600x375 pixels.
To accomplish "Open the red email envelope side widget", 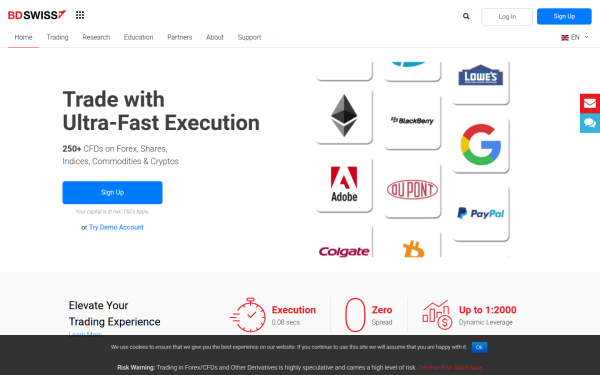I will [x=590, y=103].
